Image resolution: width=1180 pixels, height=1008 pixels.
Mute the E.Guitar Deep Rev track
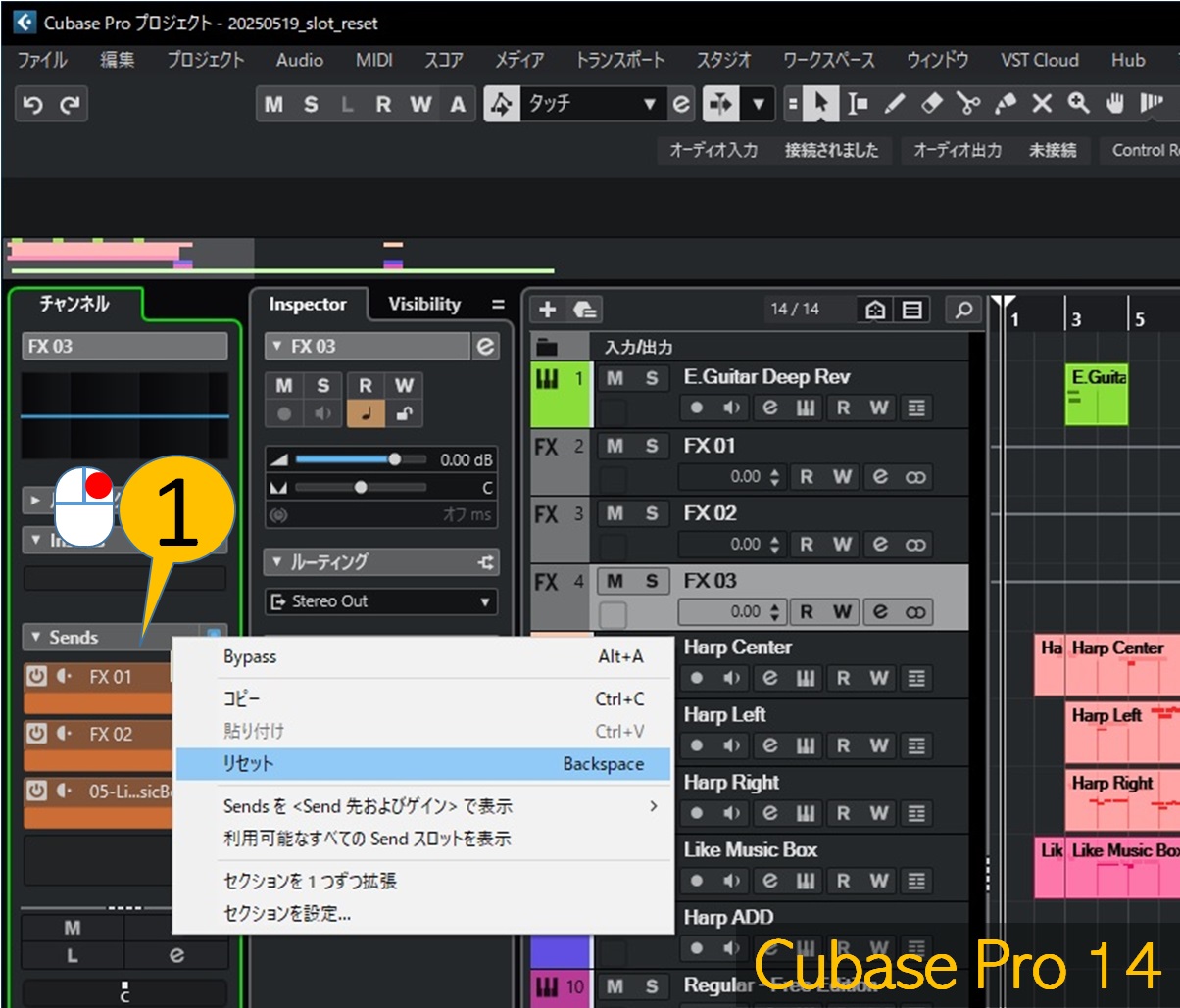coord(615,378)
